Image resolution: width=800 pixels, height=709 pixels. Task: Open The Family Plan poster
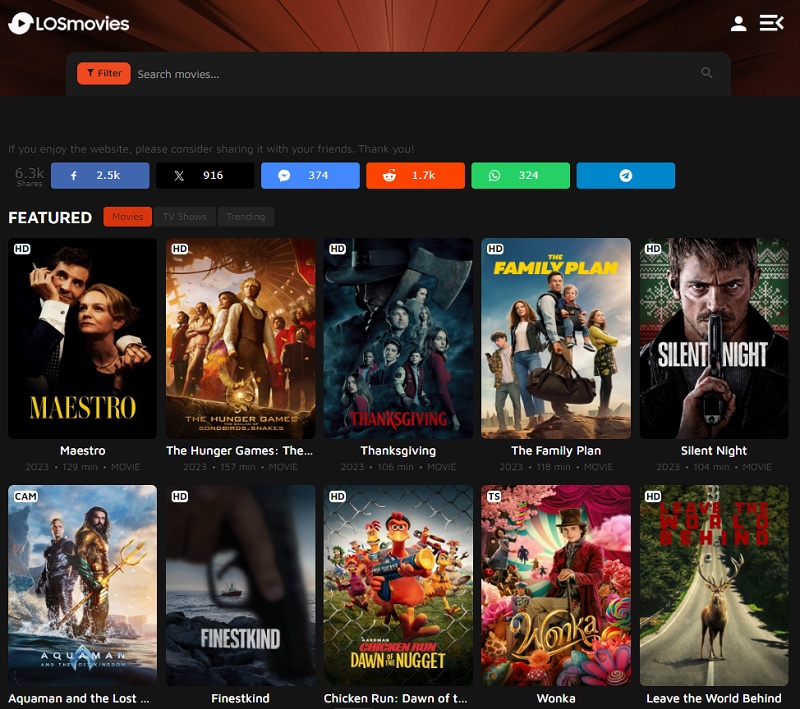(556, 338)
